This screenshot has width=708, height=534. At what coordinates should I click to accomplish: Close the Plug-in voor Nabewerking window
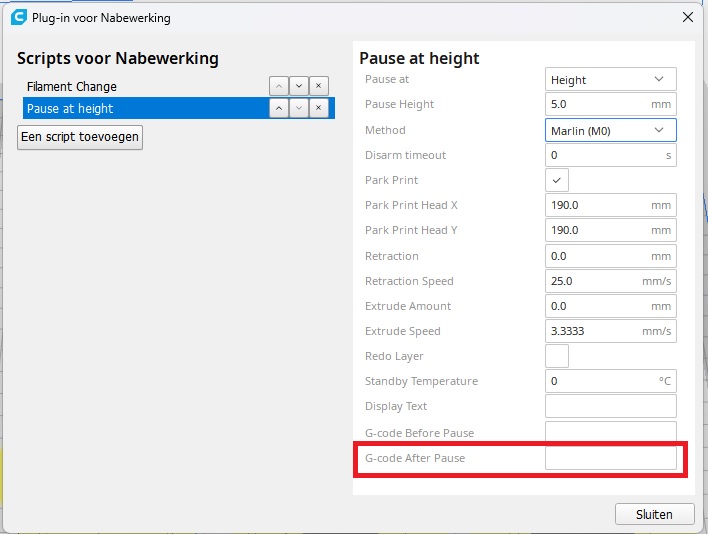[687, 17]
